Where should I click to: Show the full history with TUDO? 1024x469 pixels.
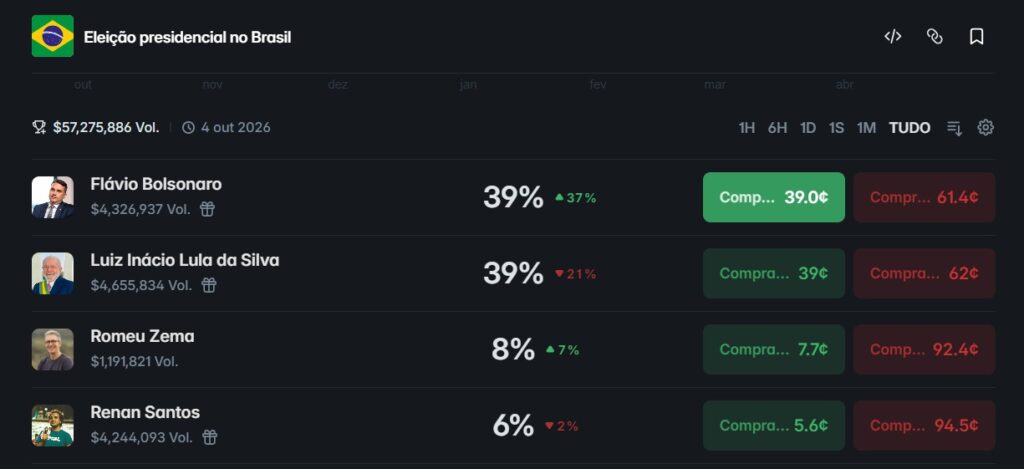point(909,128)
